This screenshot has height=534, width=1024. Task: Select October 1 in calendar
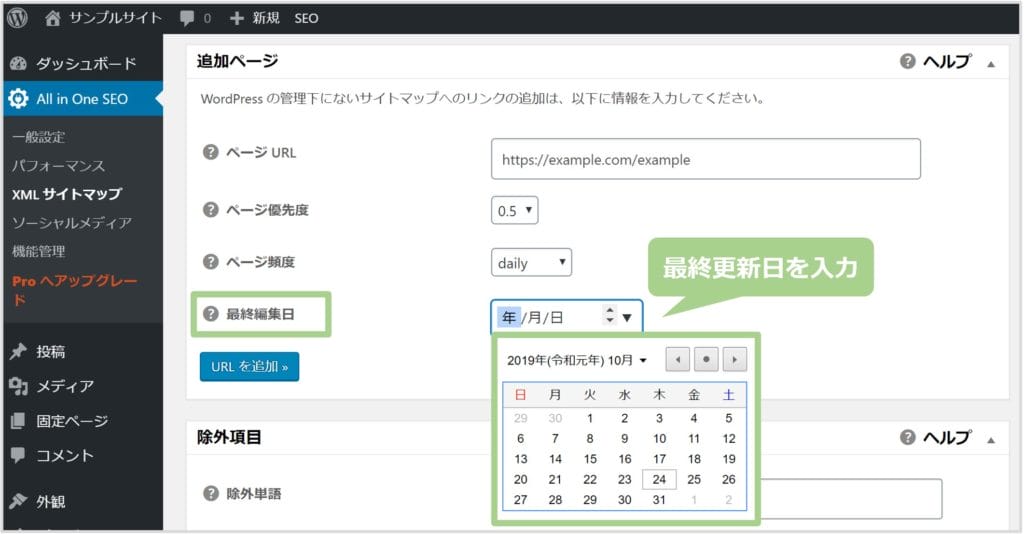click(590, 418)
